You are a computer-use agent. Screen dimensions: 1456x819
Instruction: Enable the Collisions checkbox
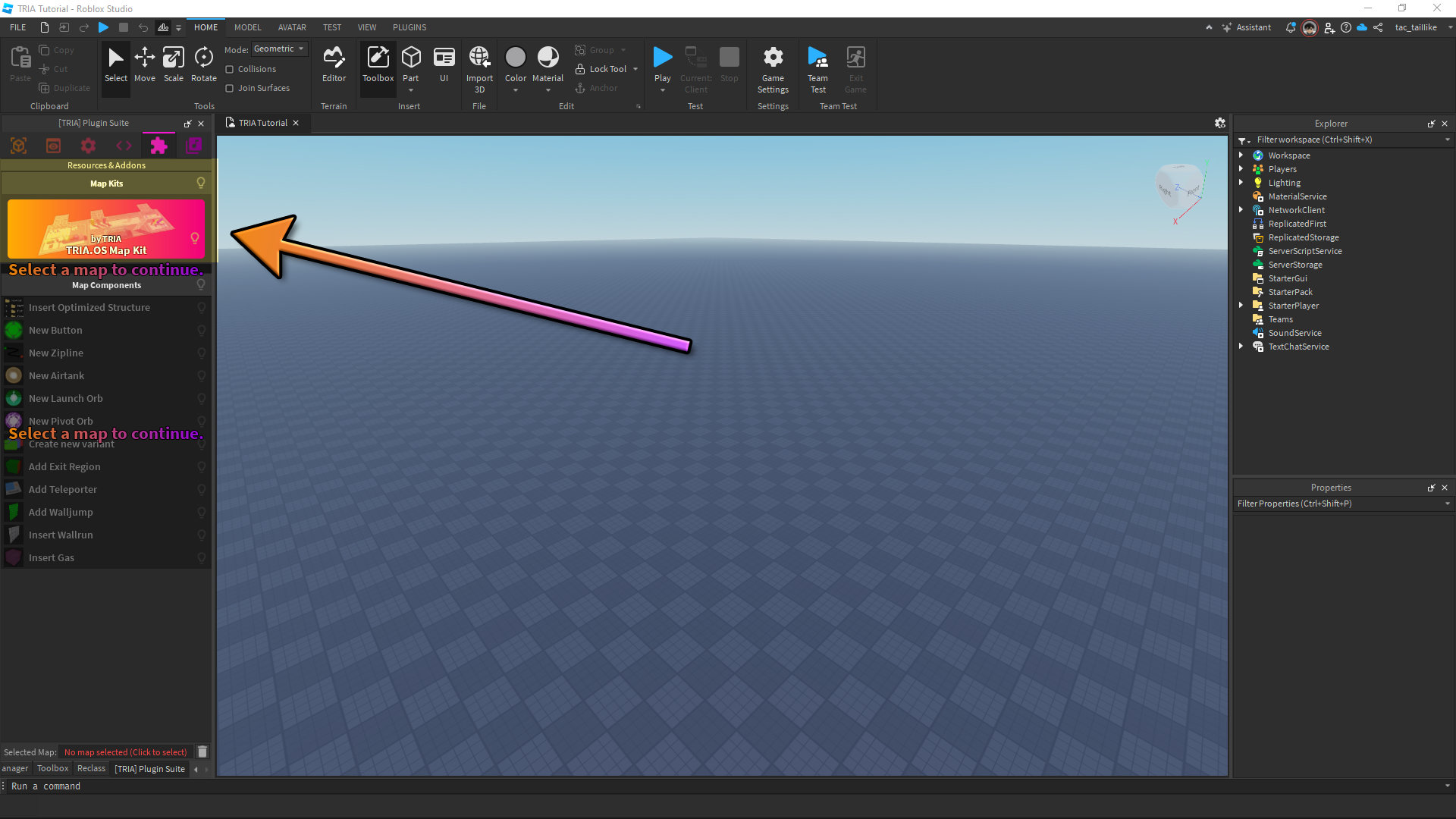pyautogui.click(x=230, y=69)
